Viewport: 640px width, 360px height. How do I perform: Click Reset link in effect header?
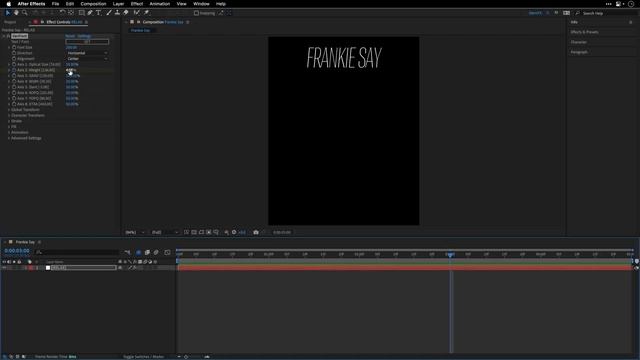[x=70, y=36]
